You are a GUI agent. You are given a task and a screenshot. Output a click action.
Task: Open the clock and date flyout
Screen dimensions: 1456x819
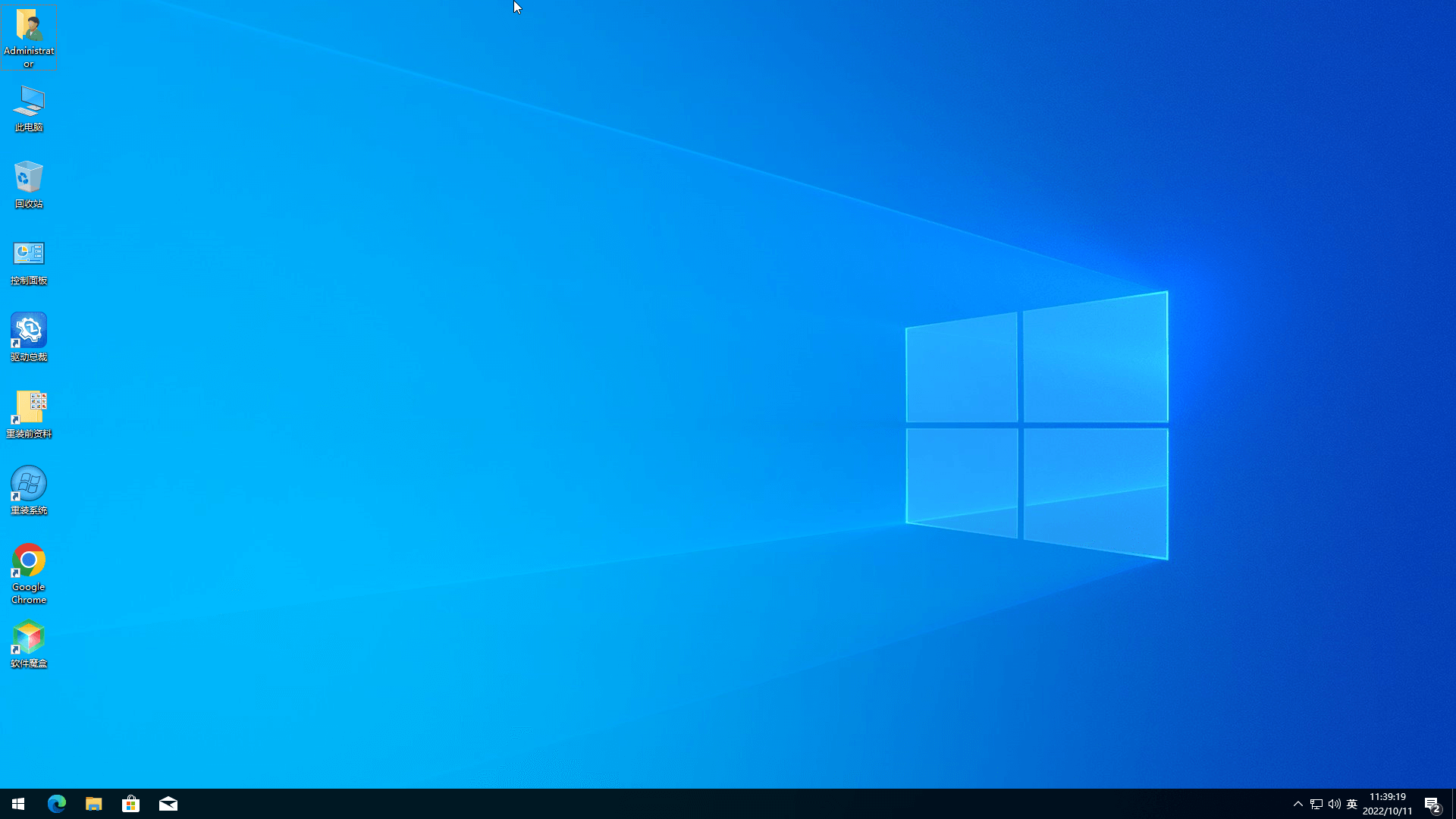click(1387, 804)
